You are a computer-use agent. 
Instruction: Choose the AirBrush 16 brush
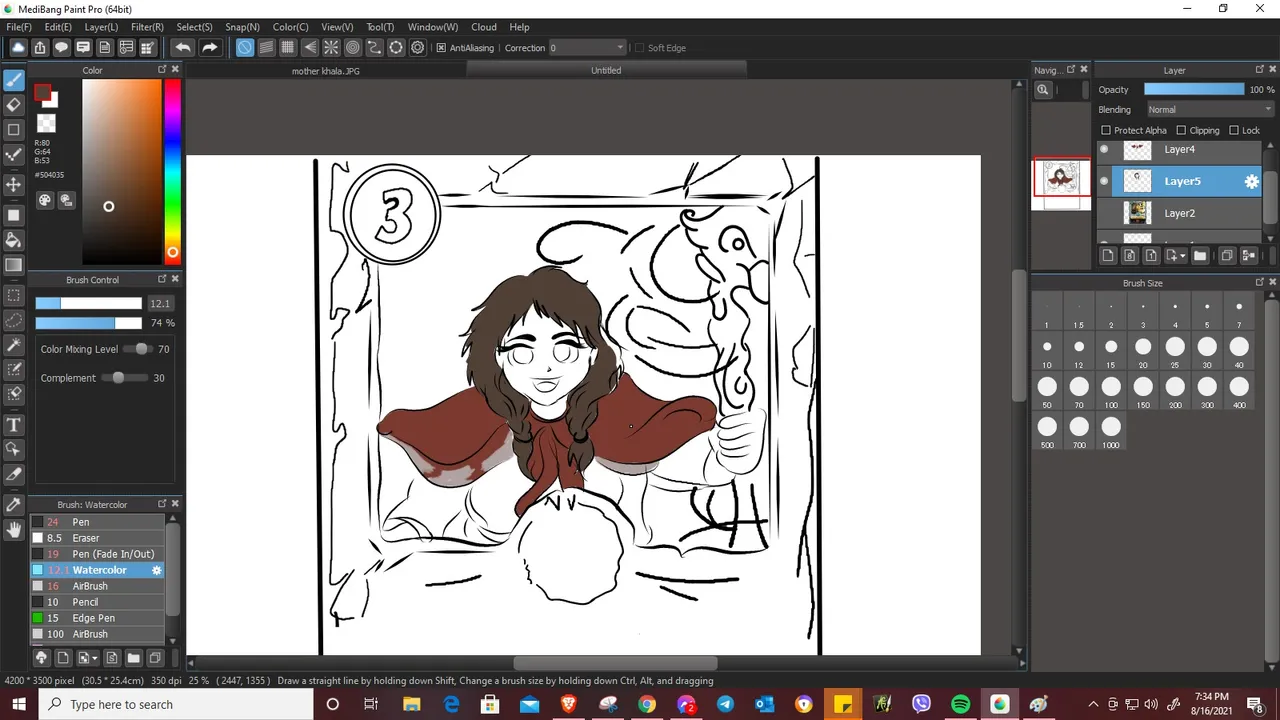point(96,586)
